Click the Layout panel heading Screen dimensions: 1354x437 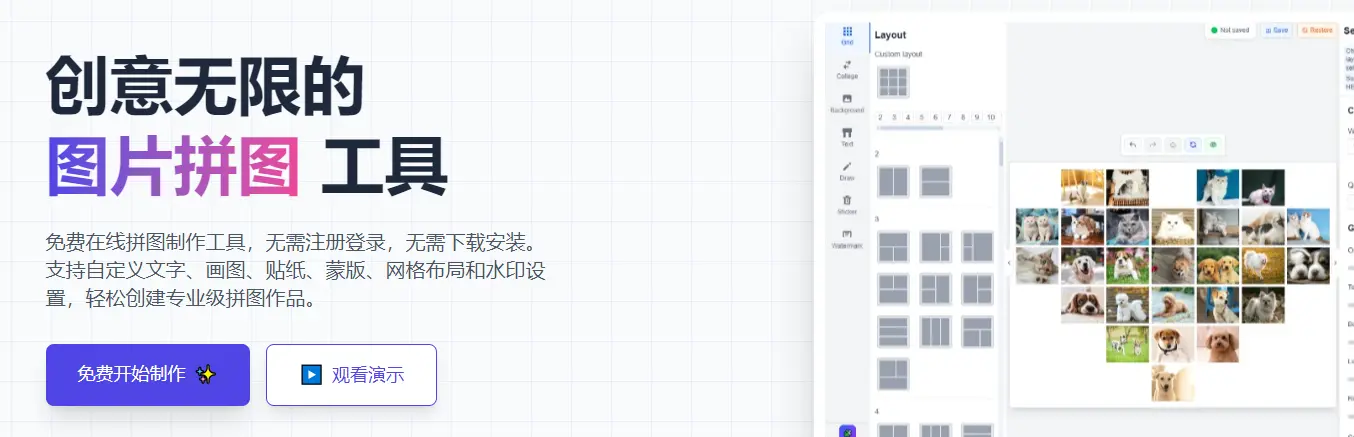click(x=891, y=35)
